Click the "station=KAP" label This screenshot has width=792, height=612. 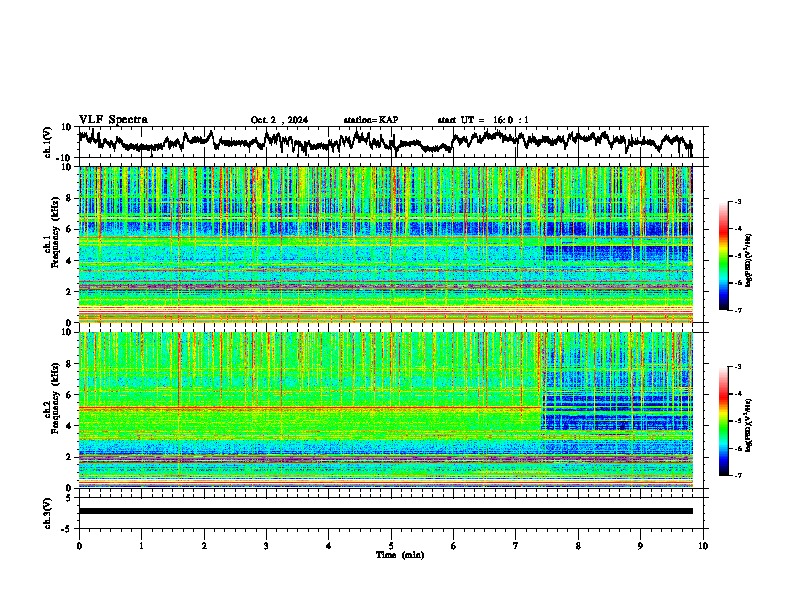[371, 120]
